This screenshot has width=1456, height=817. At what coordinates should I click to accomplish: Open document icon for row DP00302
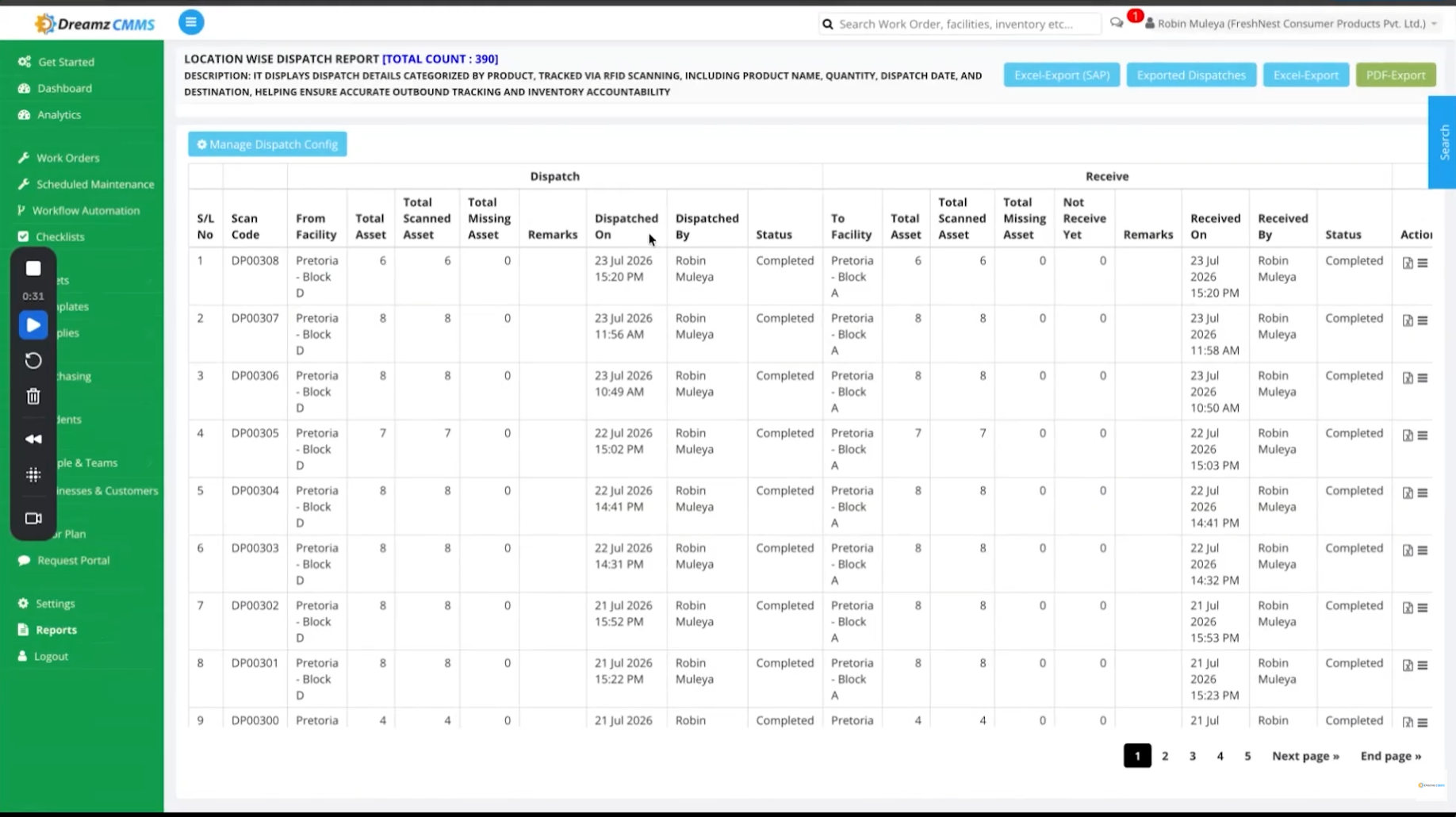1408,608
